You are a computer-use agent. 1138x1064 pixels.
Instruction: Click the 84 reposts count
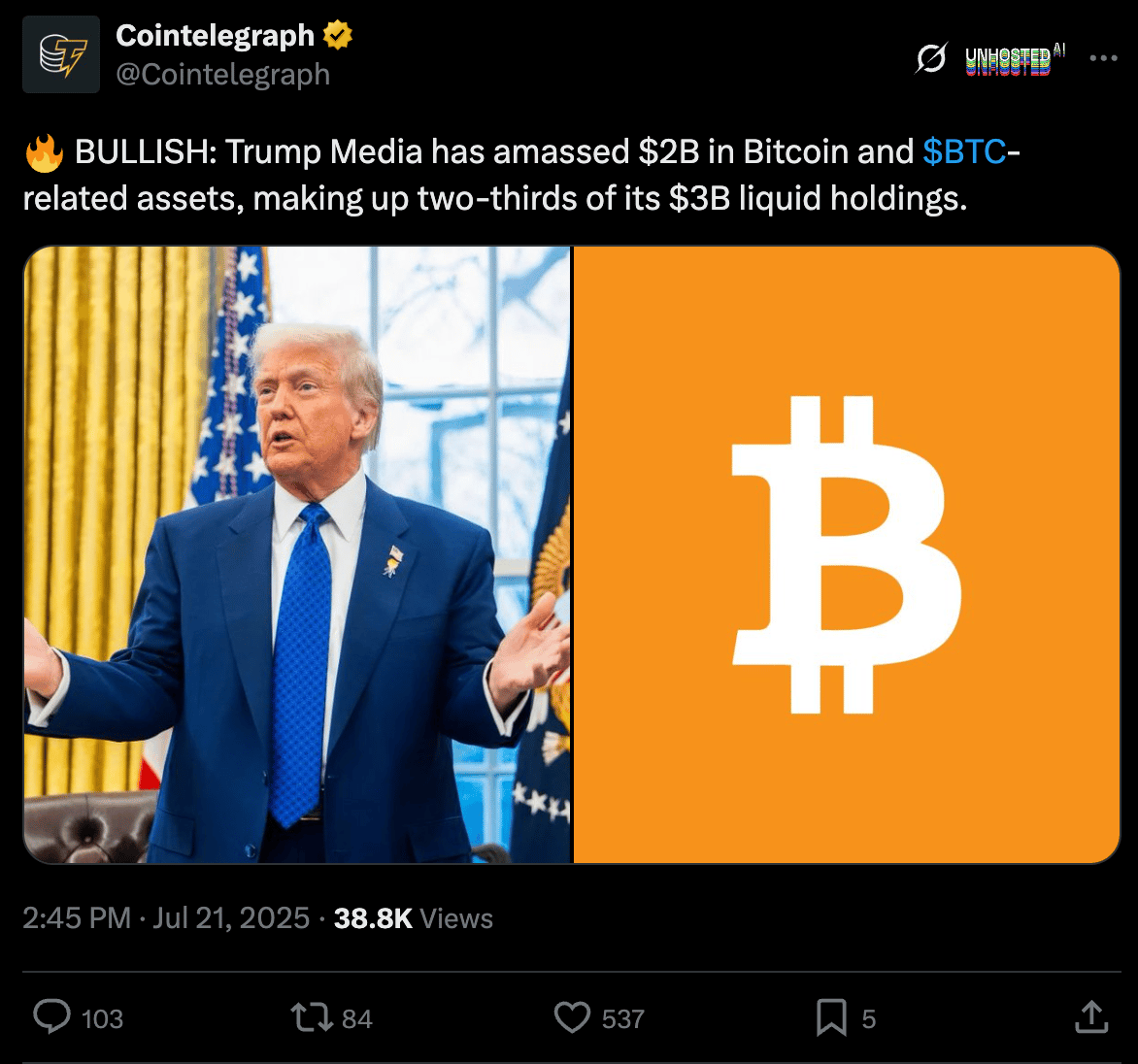(357, 1019)
